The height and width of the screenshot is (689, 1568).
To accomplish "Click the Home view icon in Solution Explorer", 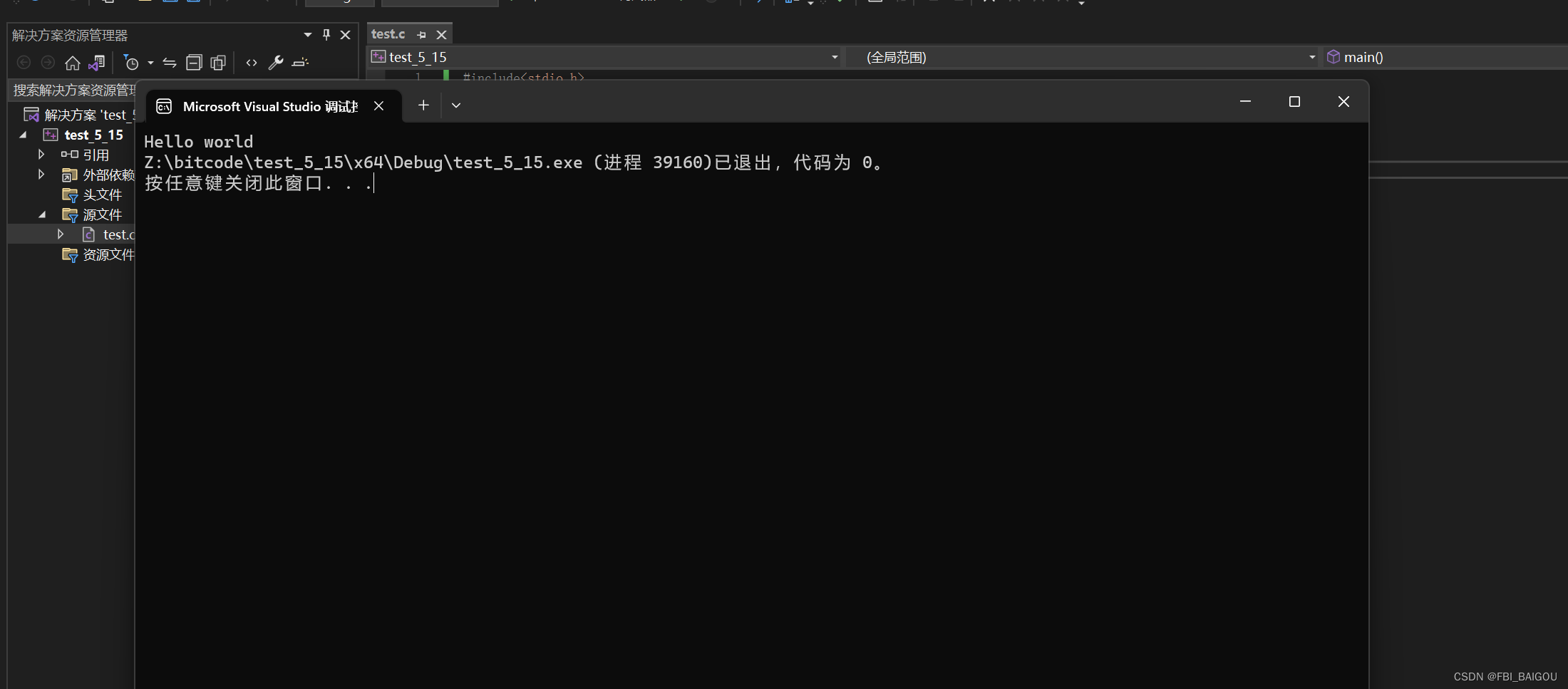I will pyautogui.click(x=73, y=62).
